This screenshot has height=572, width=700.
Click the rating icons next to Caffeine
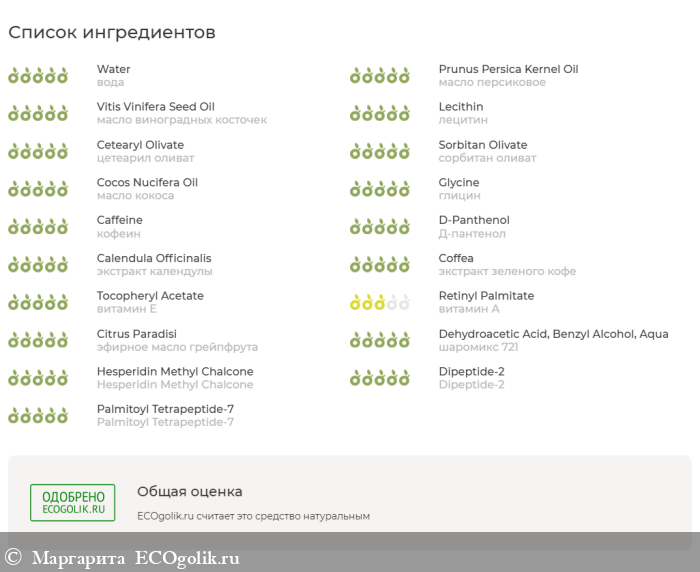pyautogui.click(x=38, y=226)
